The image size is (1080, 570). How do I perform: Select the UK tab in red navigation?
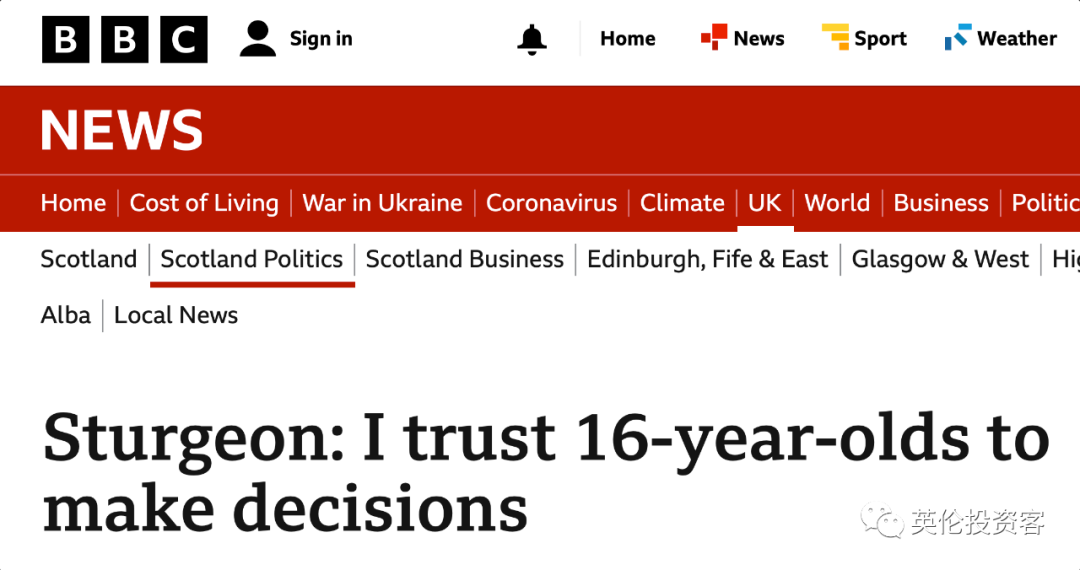pyautogui.click(x=765, y=203)
